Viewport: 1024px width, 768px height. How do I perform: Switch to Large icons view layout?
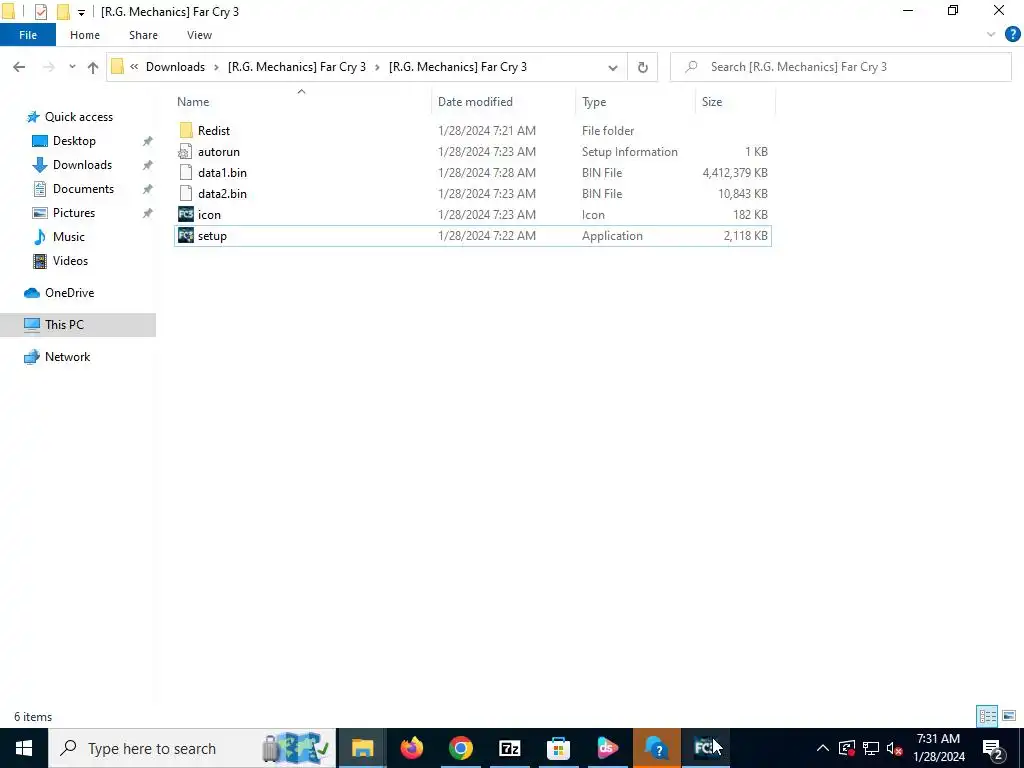coord(1009,716)
